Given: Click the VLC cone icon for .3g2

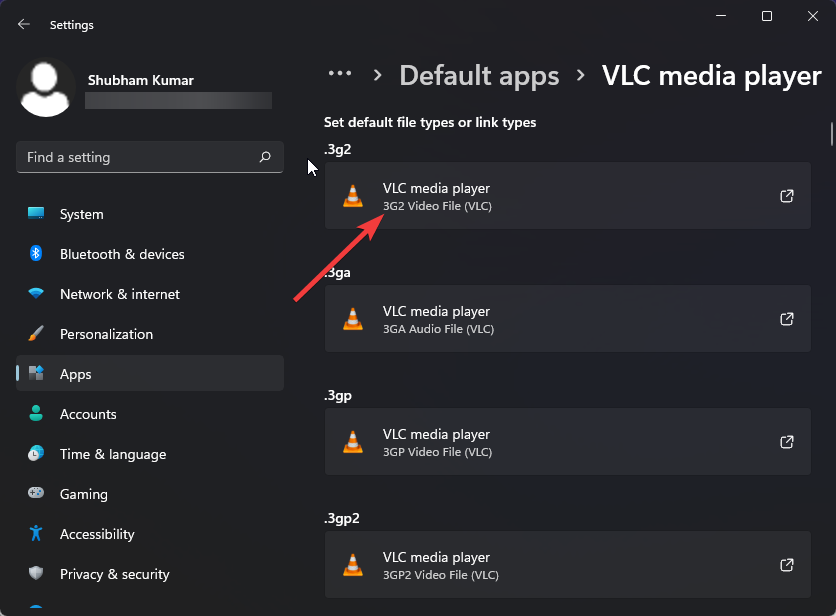Looking at the screenshot, I should click(353, 196).
